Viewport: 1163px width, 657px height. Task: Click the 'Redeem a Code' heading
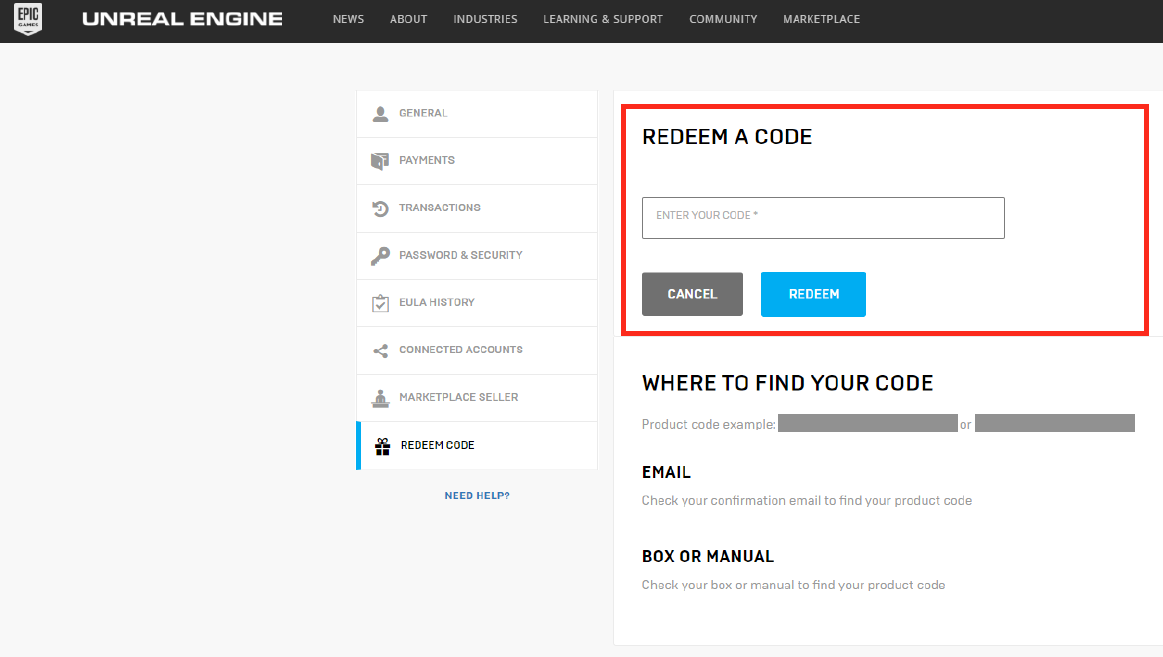point(727,137)
